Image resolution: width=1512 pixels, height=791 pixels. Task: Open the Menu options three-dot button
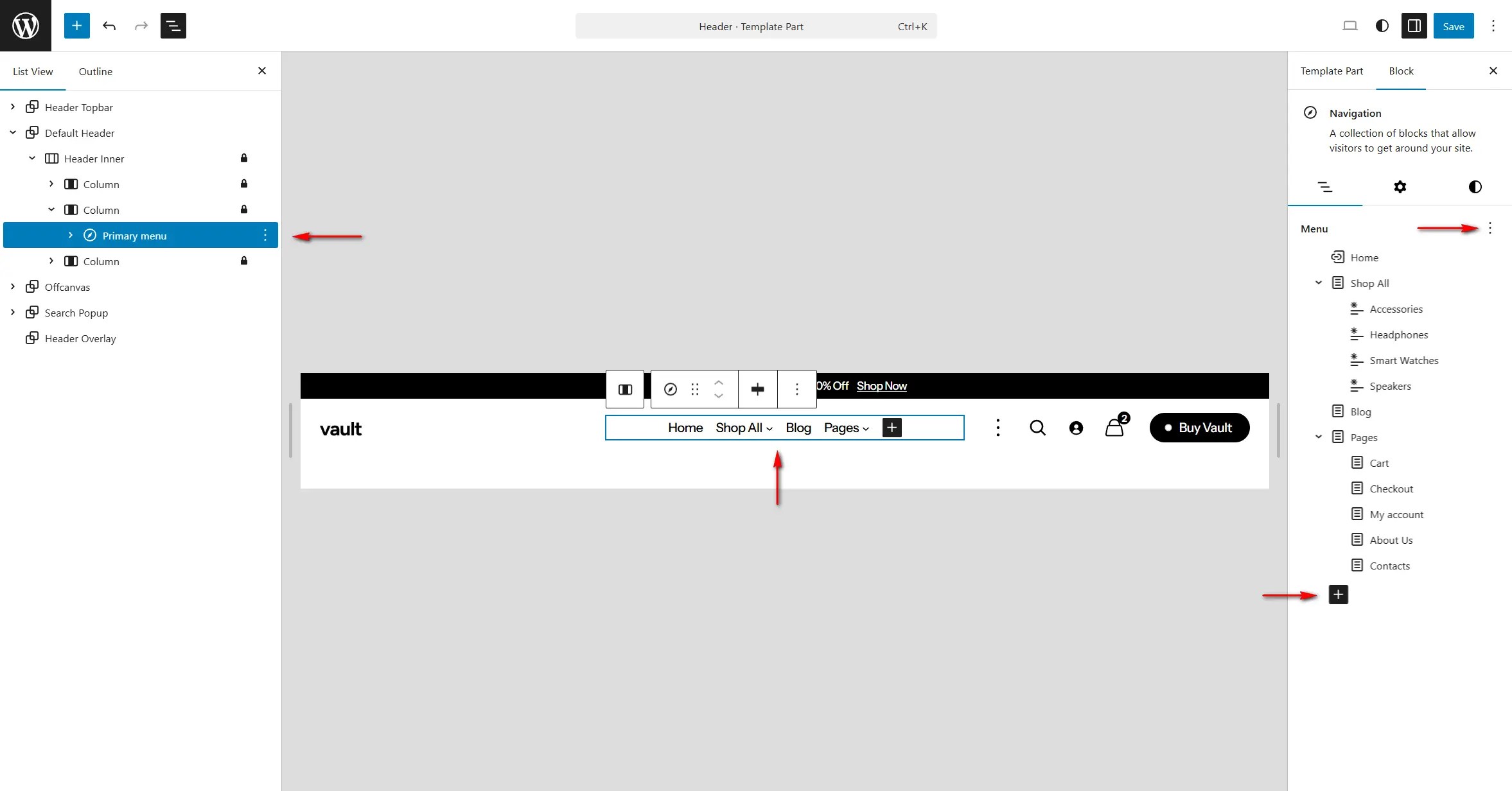pyautogui.click(x=1490, y=228)
